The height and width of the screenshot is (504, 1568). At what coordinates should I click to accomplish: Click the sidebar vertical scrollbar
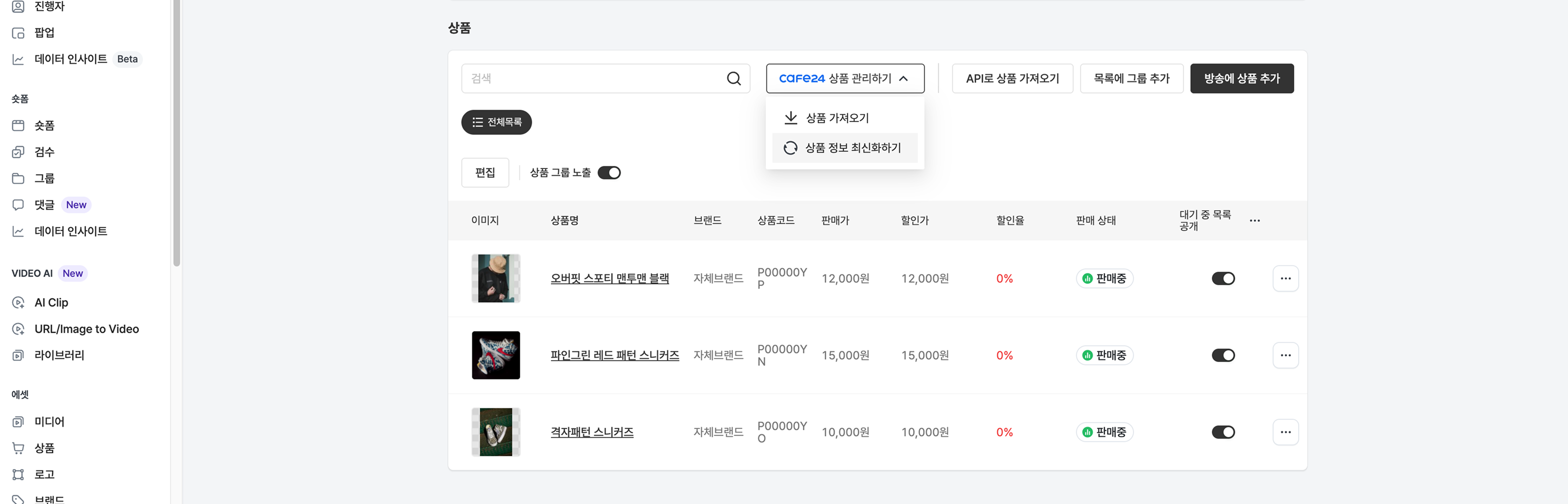click(x=177, y=133)
